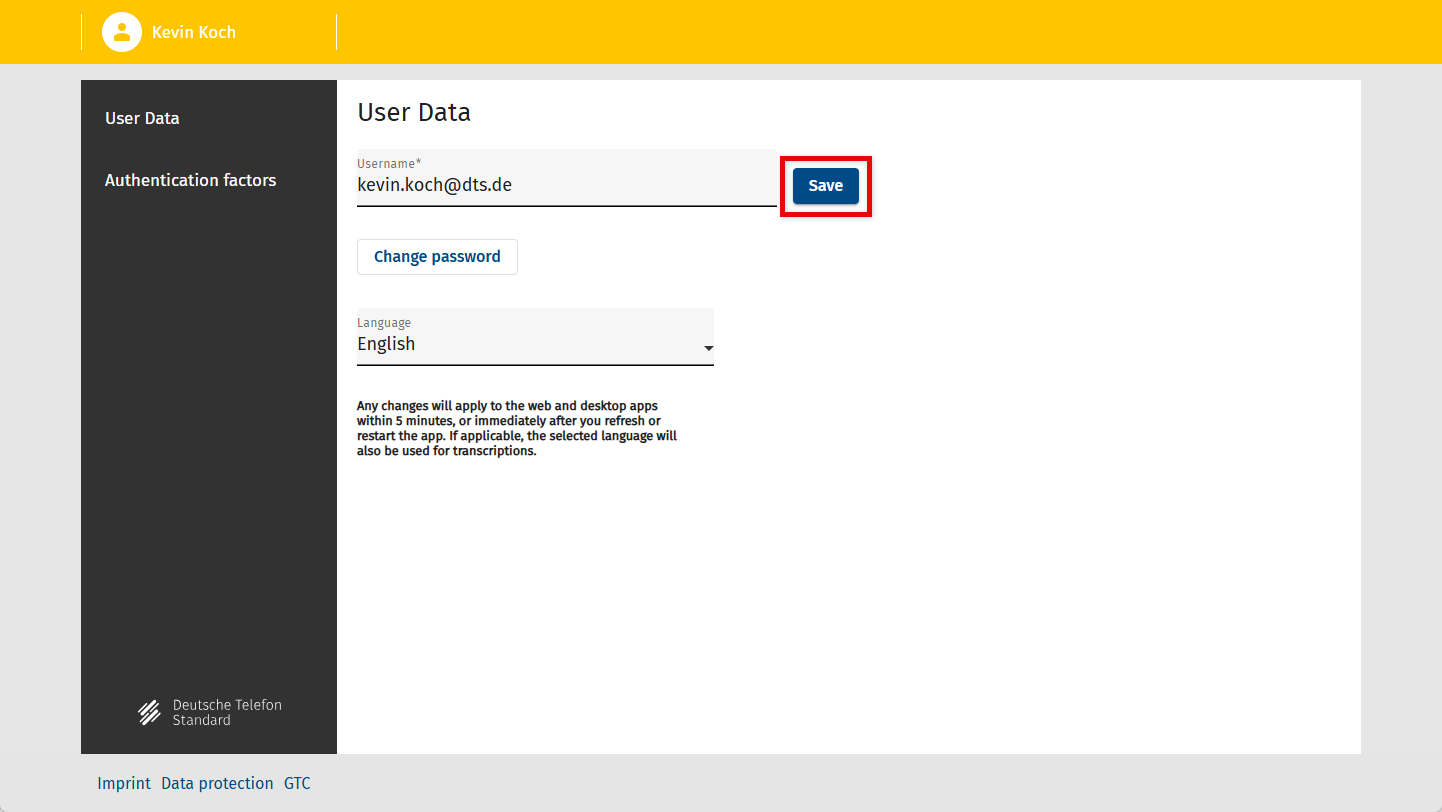1442x812 pixels.
Task: Click the Change password button
Action: tap(437, 257)
